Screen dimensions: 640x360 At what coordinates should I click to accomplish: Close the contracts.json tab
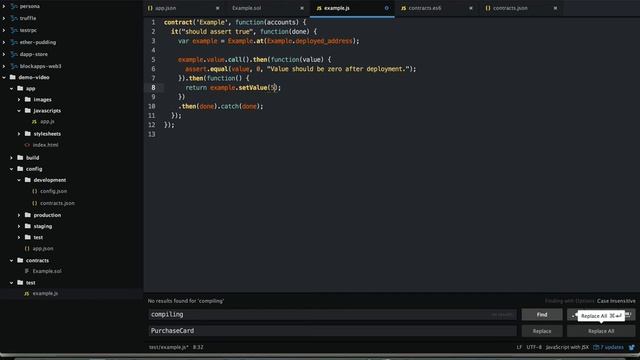tap(556, 8)
